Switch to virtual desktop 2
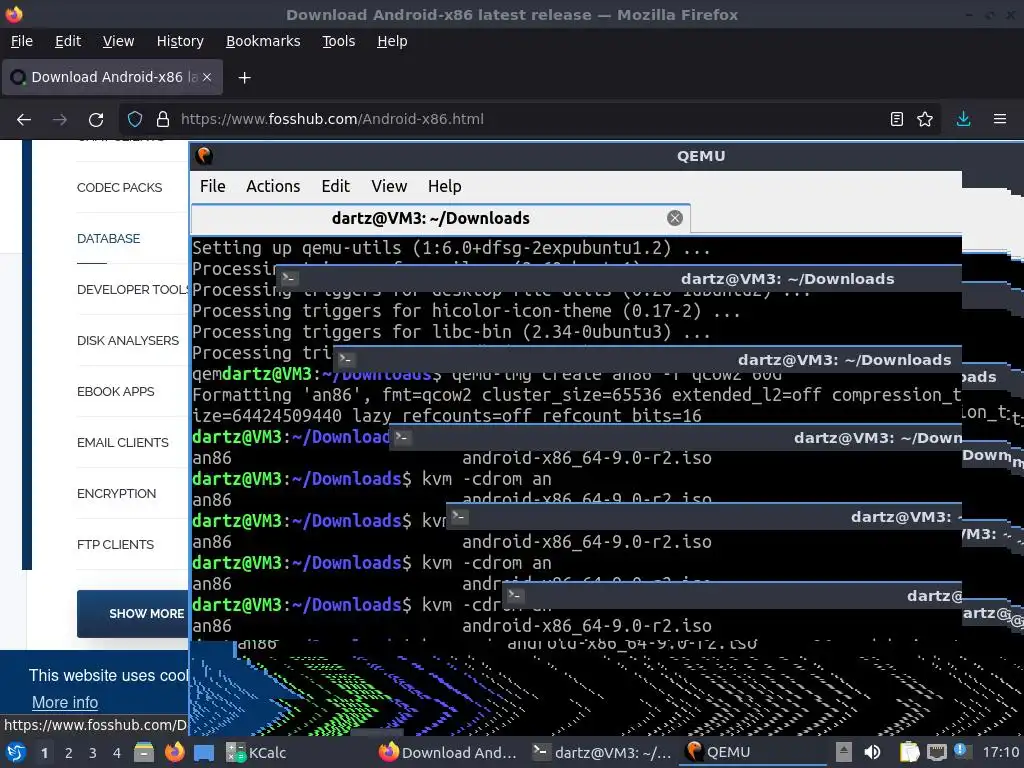The width and height of the screenshot is (1024, 768). tap(69, 753)
